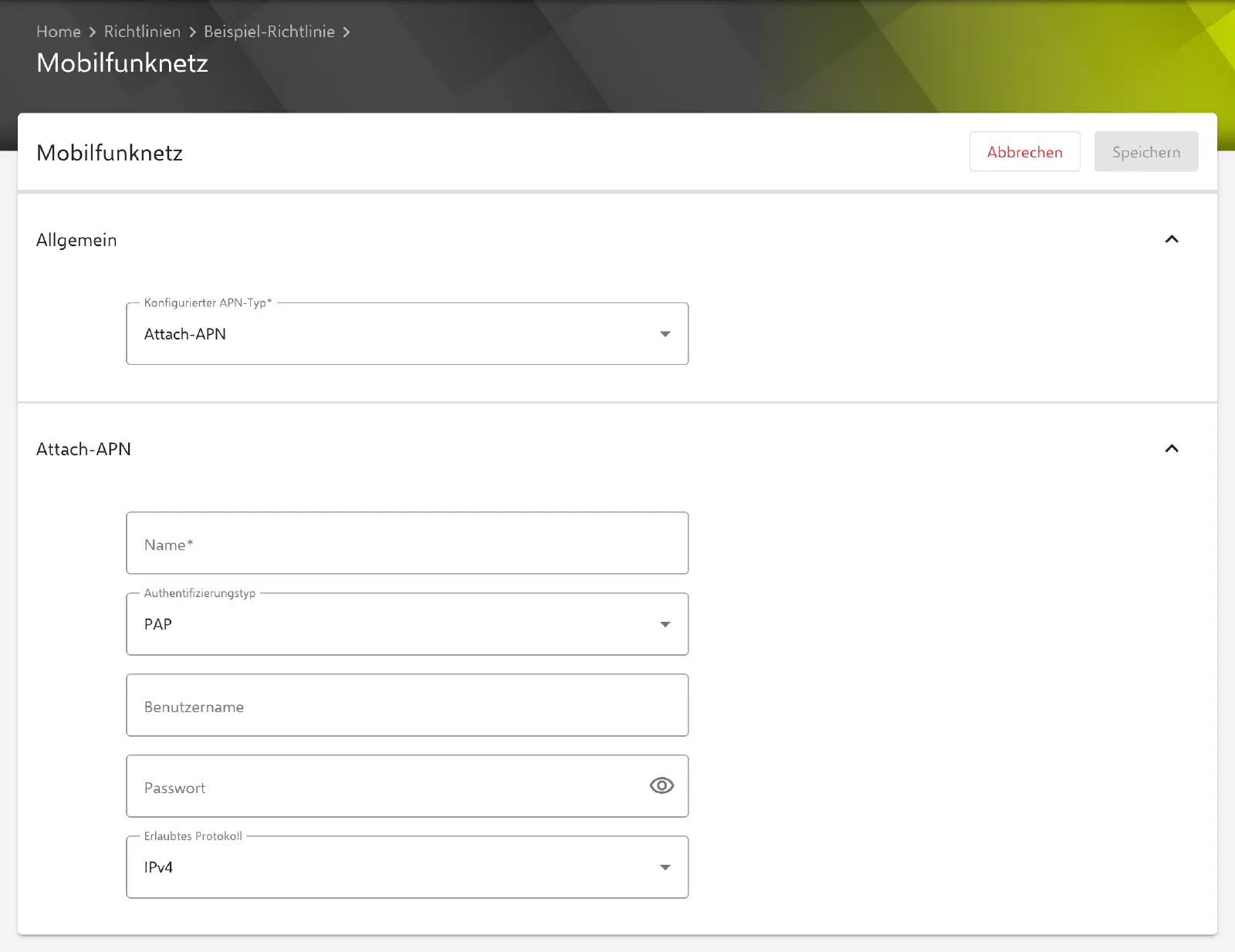Go to Home breadcrumb

(x=59, y=32)
